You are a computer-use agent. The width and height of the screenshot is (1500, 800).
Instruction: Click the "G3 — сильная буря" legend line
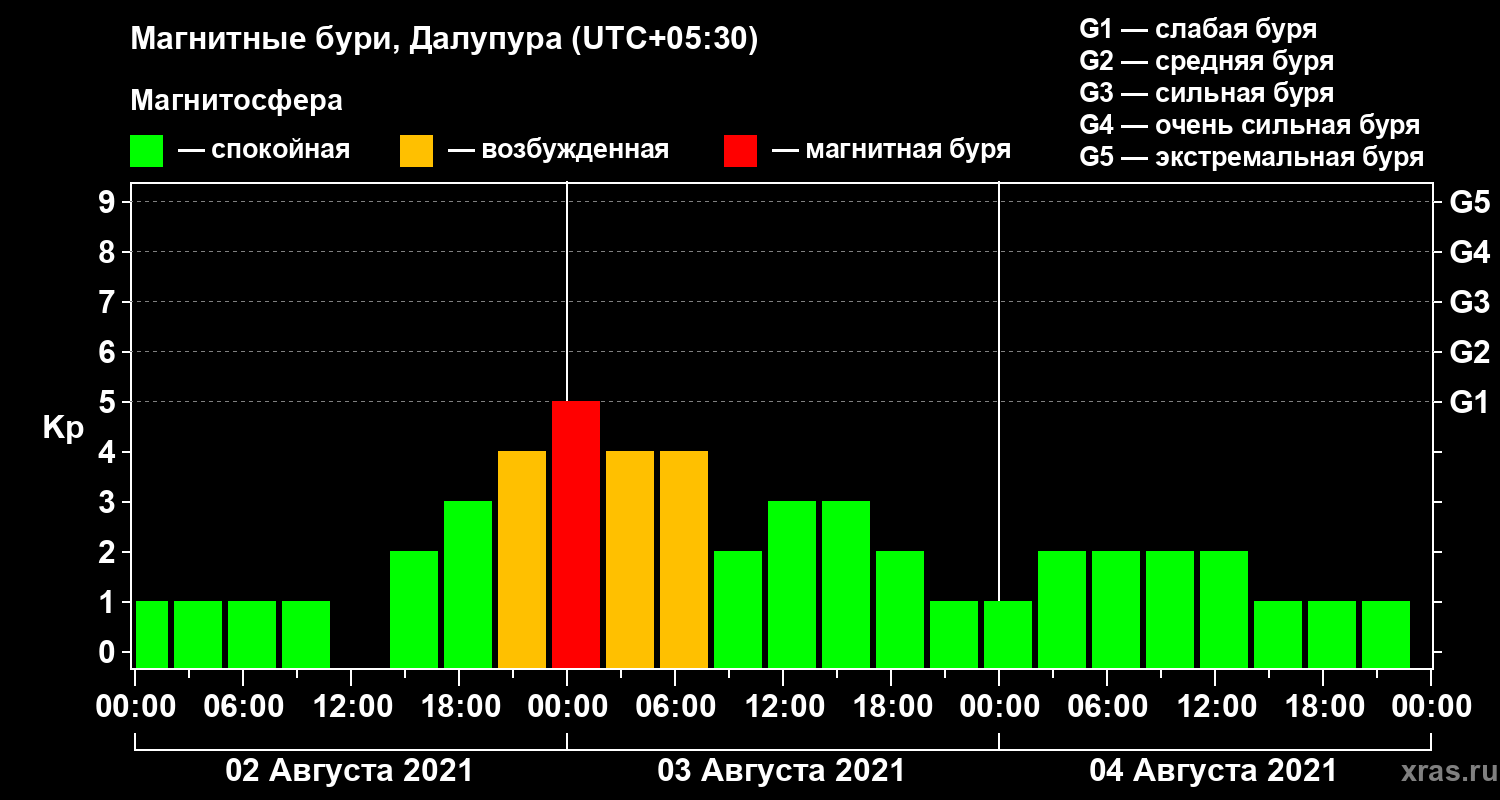point(1206,93)
